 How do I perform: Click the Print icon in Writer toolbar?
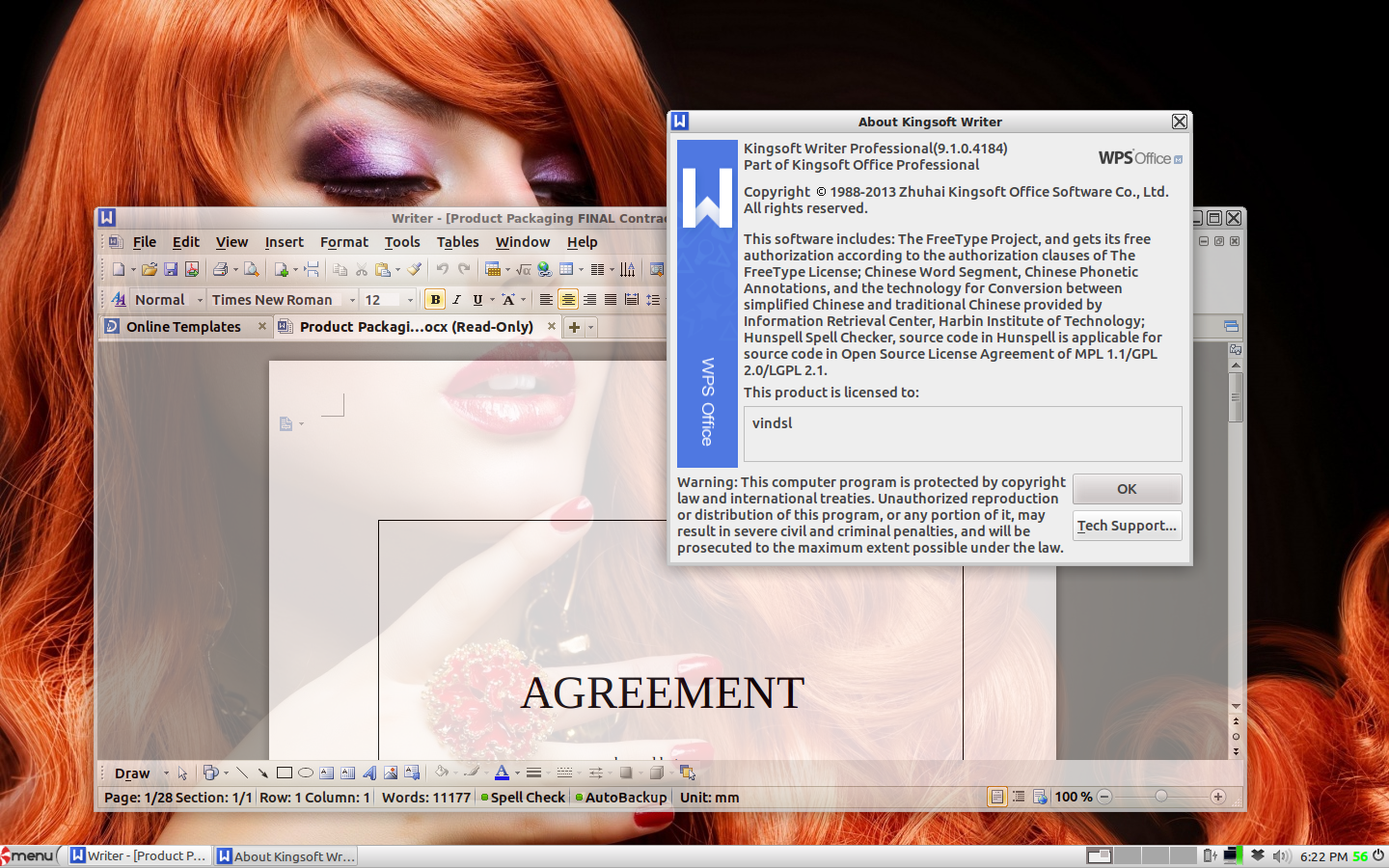click(x=220, y=270)
